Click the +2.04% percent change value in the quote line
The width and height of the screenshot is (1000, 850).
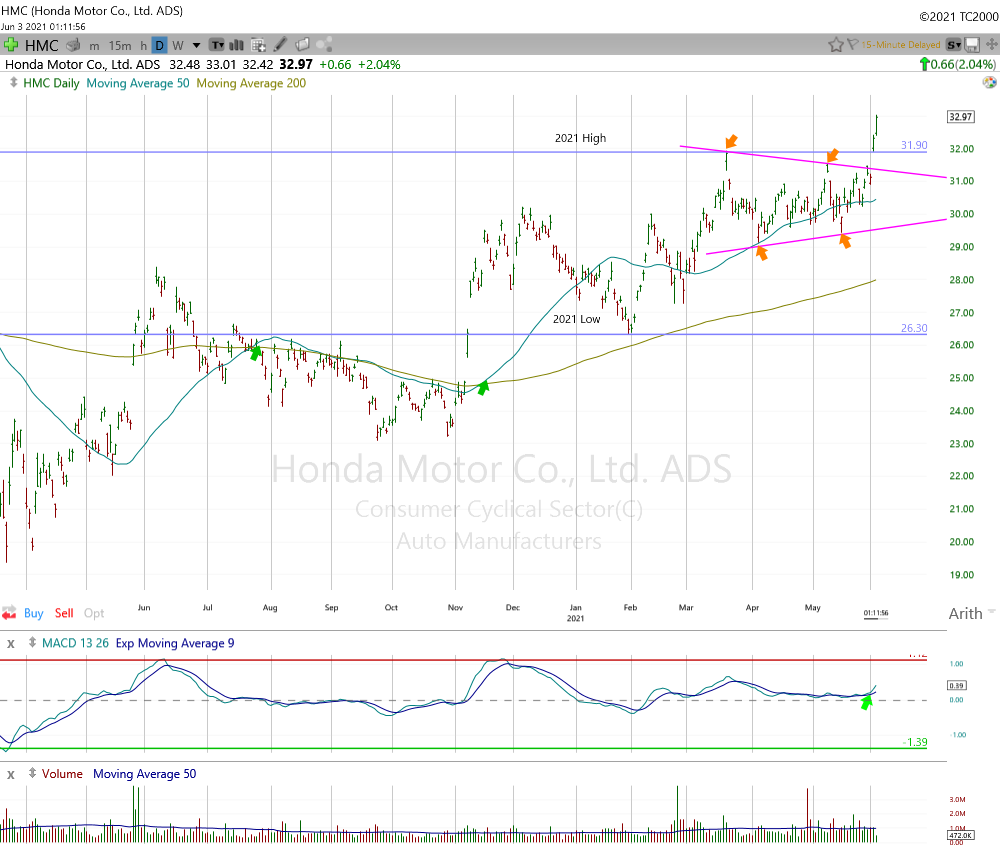point(379,65)
